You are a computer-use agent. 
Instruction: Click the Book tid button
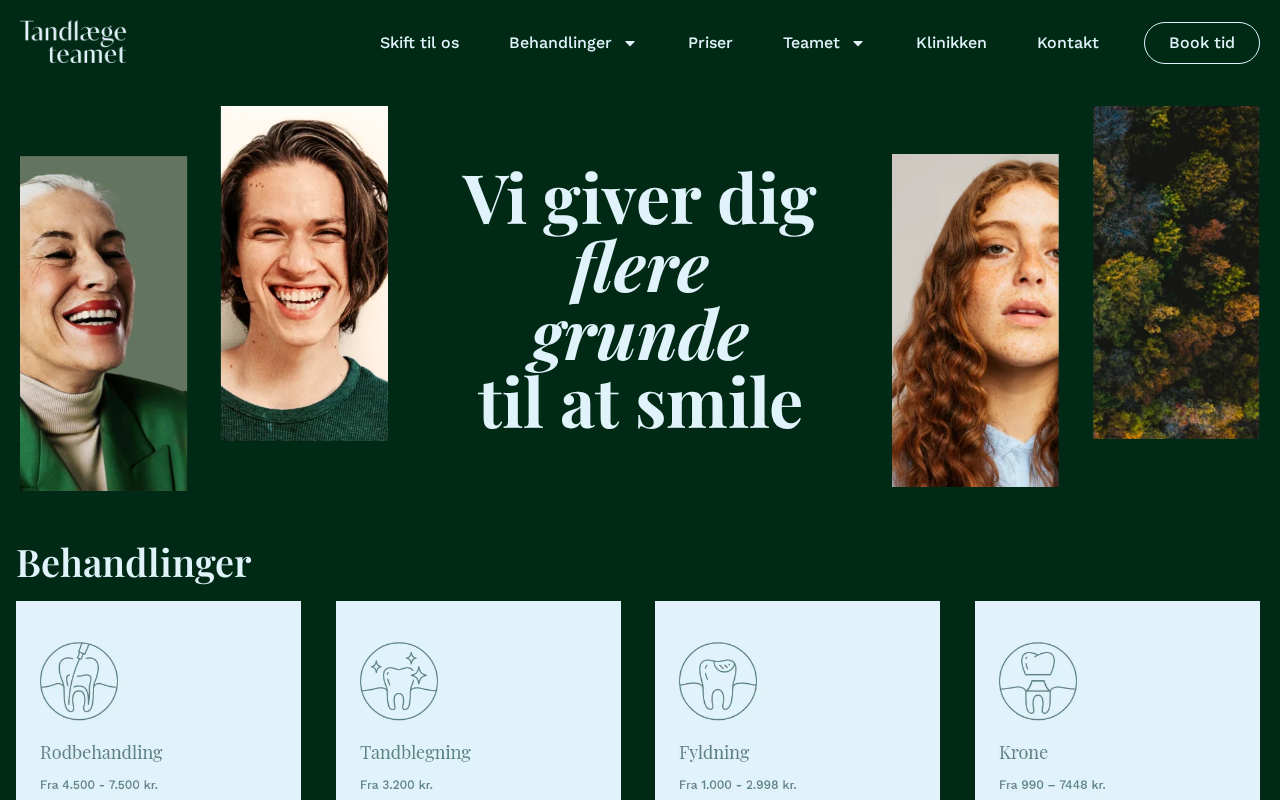[x=1202, y=43]
